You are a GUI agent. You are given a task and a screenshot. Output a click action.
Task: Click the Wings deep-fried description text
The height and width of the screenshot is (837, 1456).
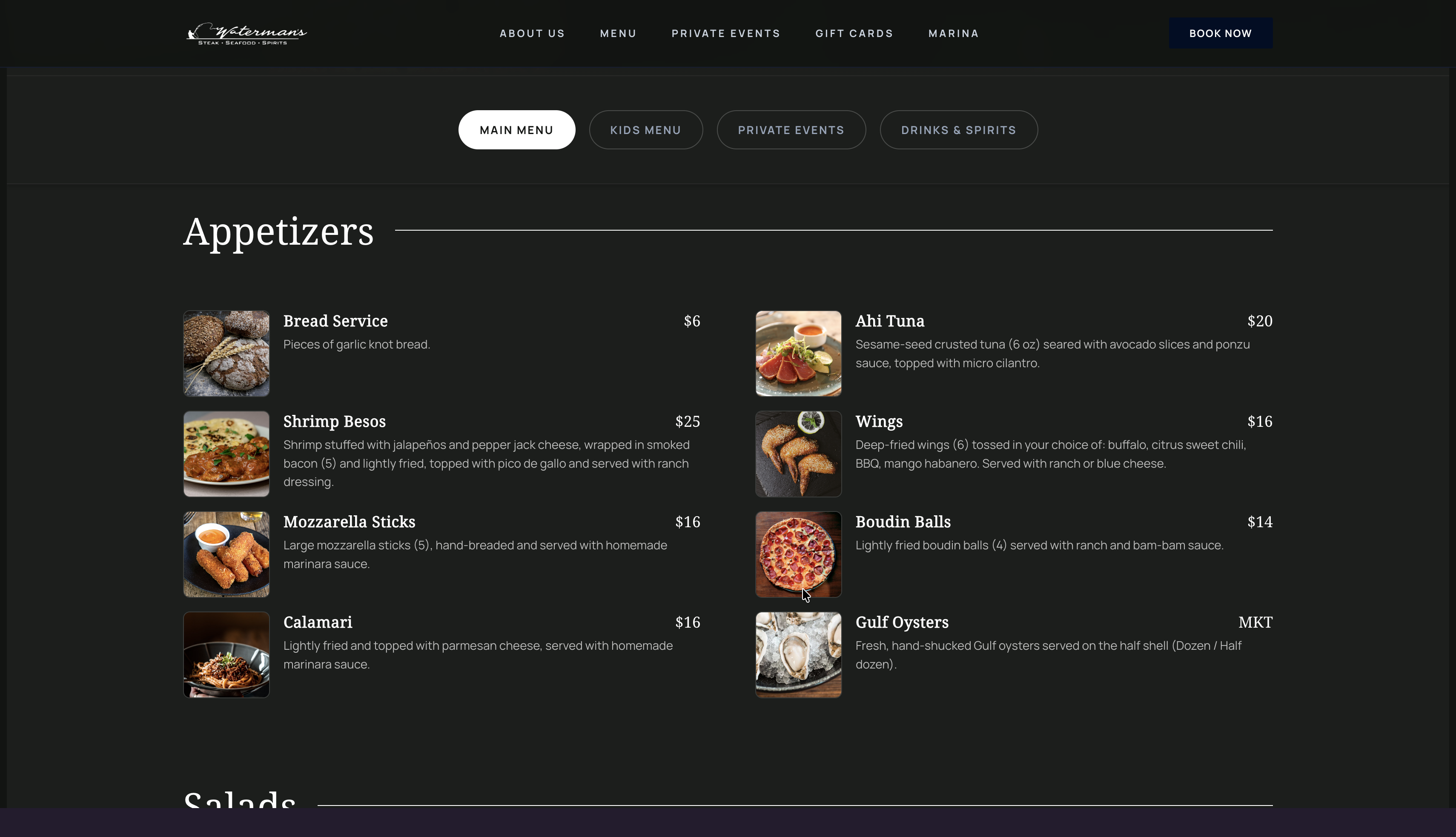pyautogui.click(x=1051, y=454)
